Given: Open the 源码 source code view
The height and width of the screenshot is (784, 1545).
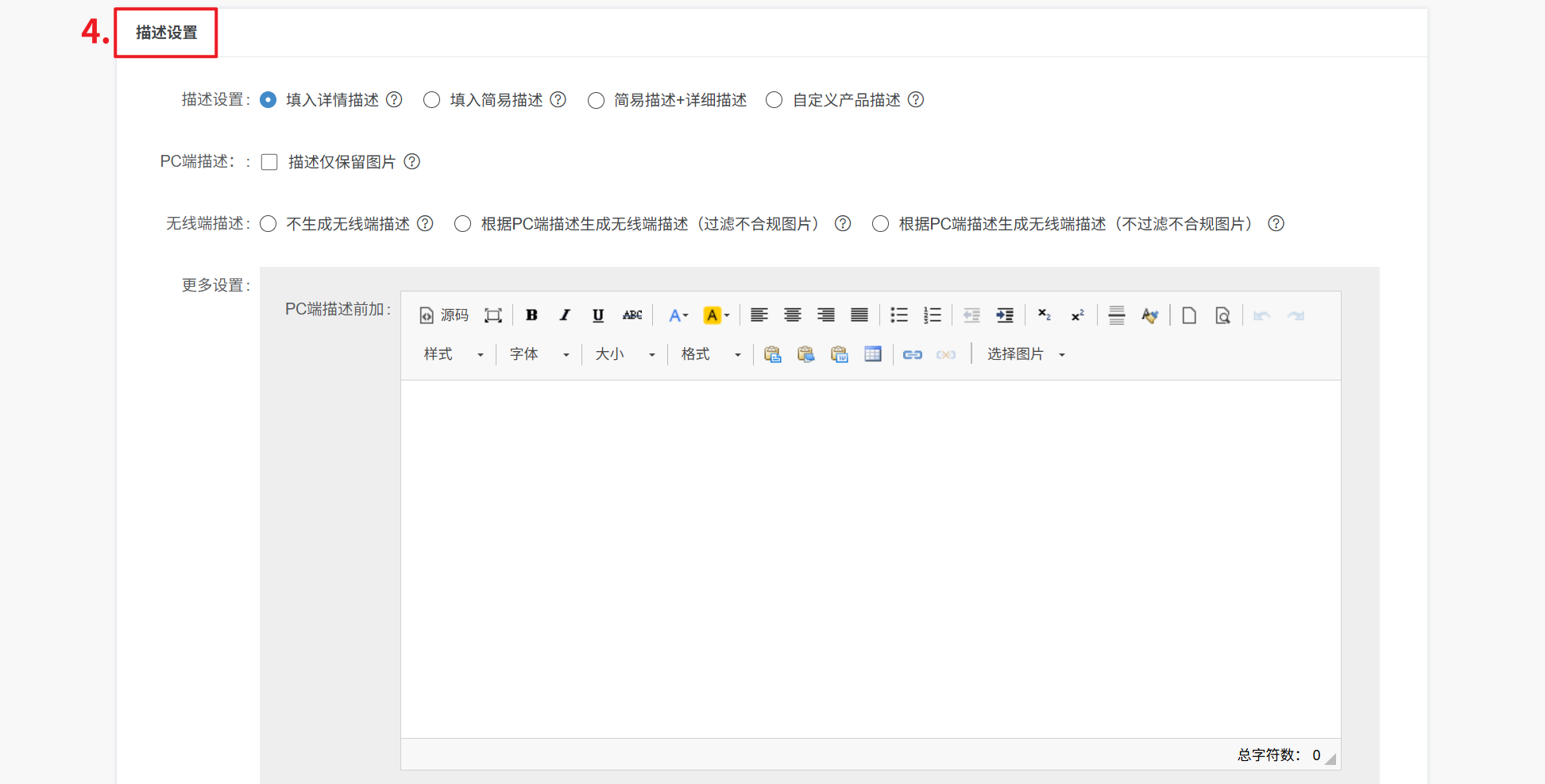Looking at the screenshot, I should [x=444, y=315].
